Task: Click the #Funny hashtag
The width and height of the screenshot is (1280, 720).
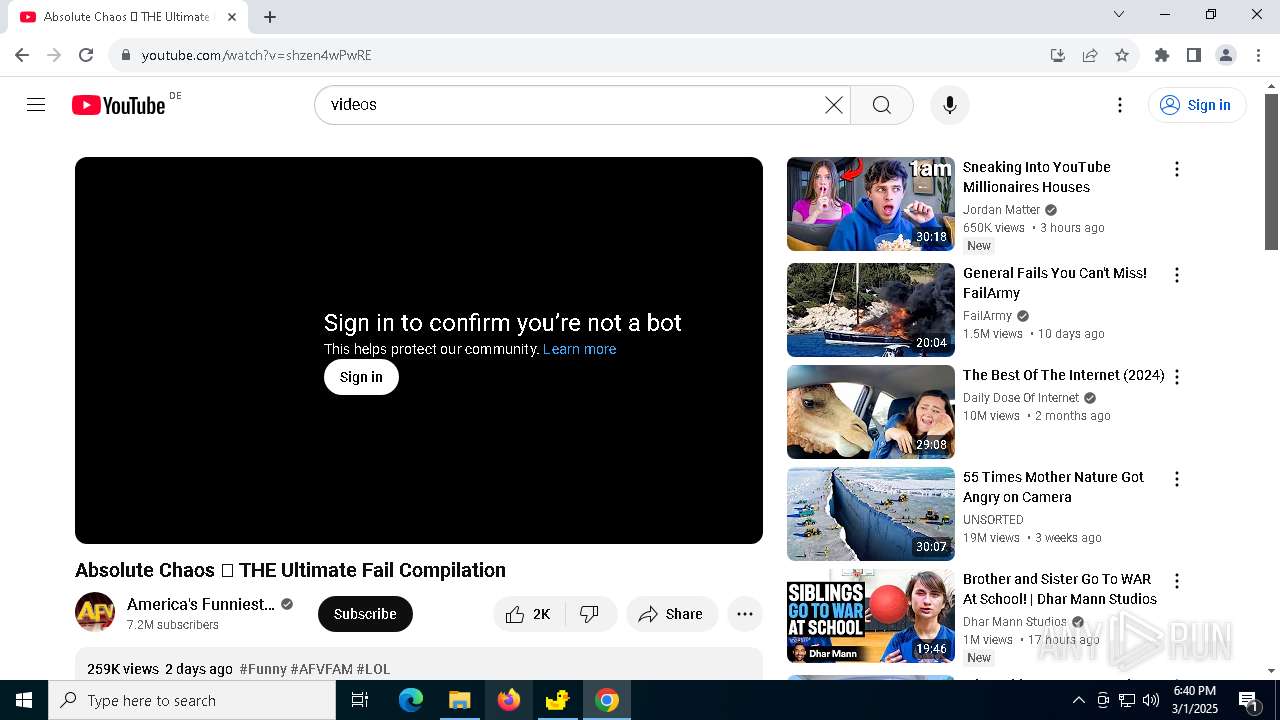Action: (263, 669)
